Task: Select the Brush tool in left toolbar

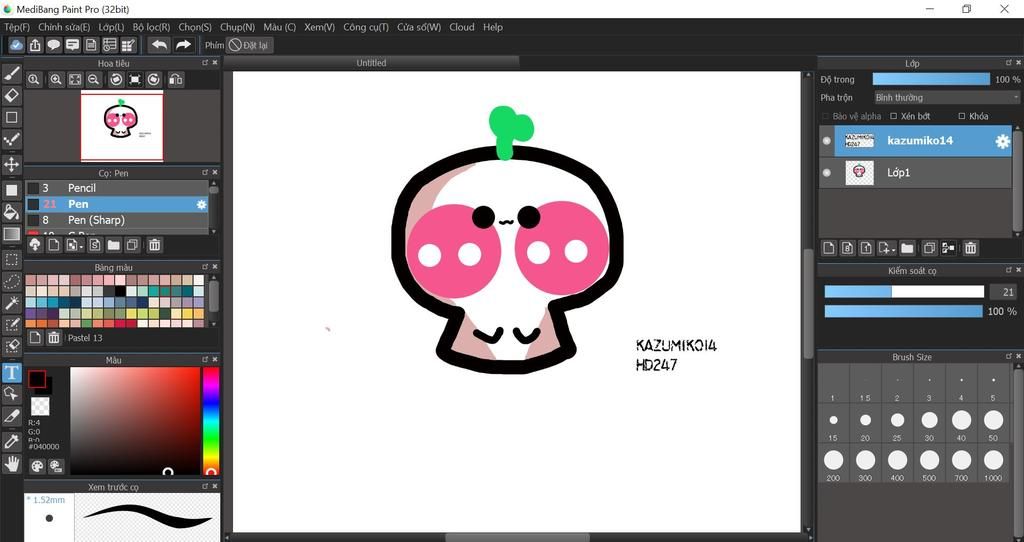Action: coord(11,73)
